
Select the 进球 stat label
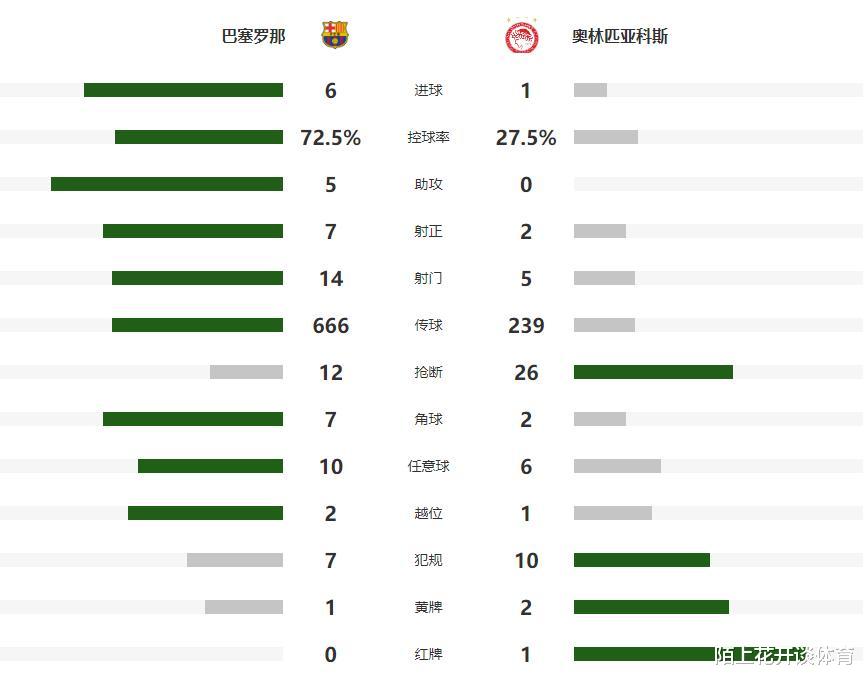[428, 90]
